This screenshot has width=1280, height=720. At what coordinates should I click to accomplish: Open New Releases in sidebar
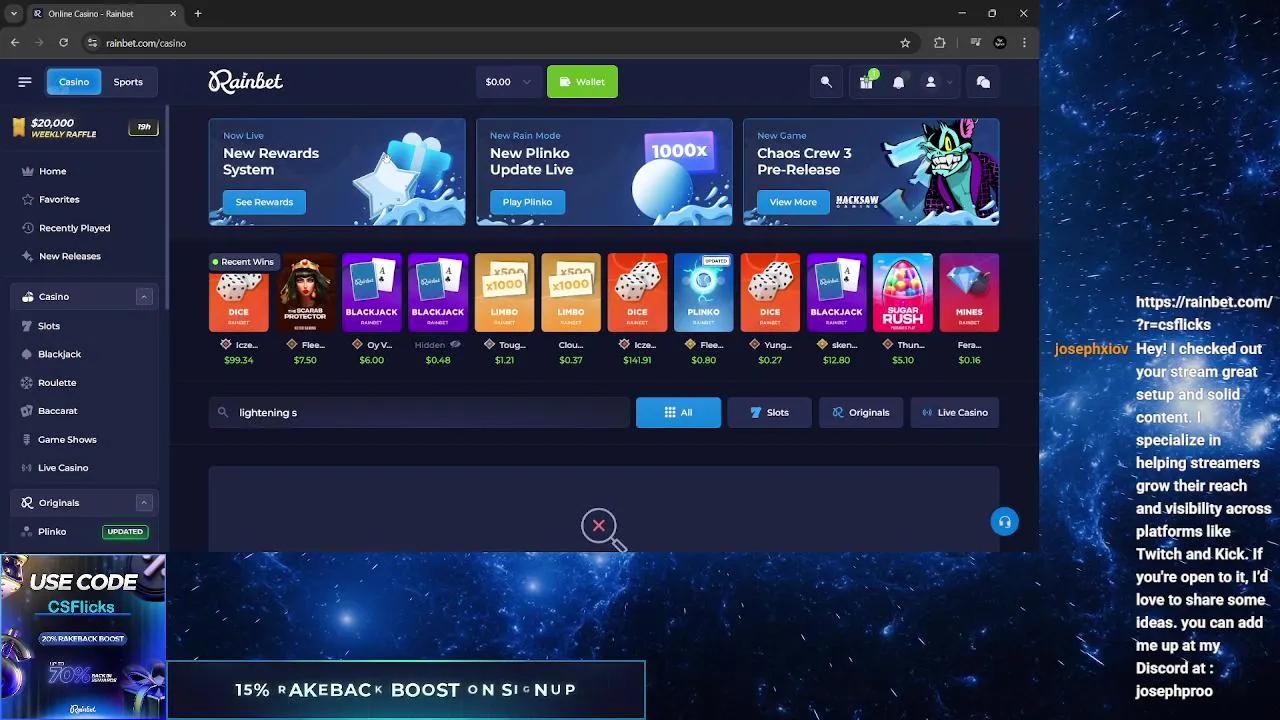(x=70, y=256)
